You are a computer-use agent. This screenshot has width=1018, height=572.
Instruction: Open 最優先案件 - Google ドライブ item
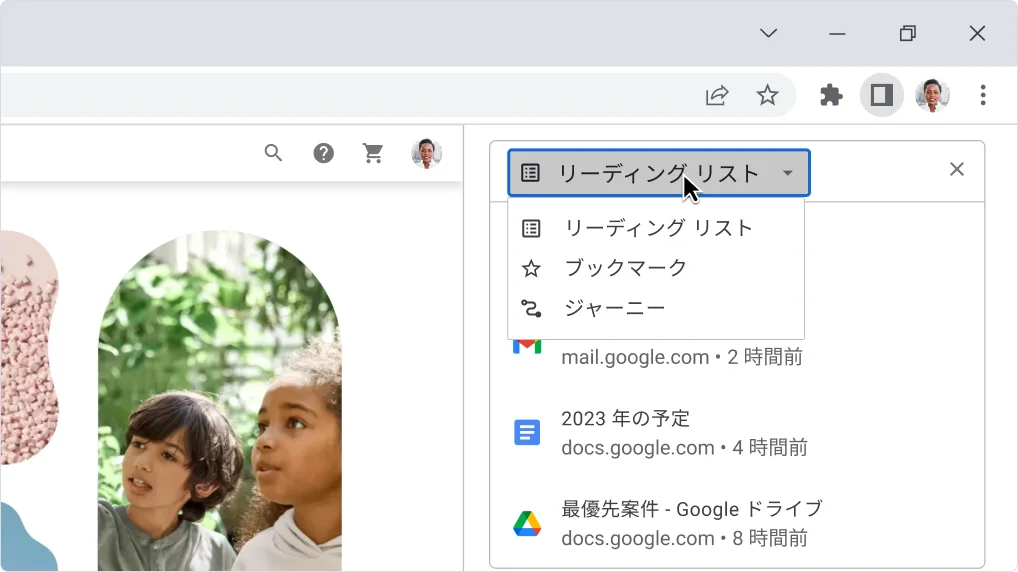(x=737, y=523)
